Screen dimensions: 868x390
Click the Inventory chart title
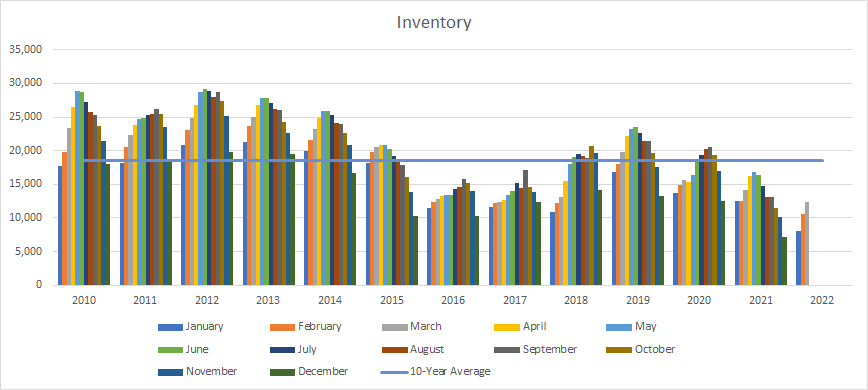(x=434, y=23)
